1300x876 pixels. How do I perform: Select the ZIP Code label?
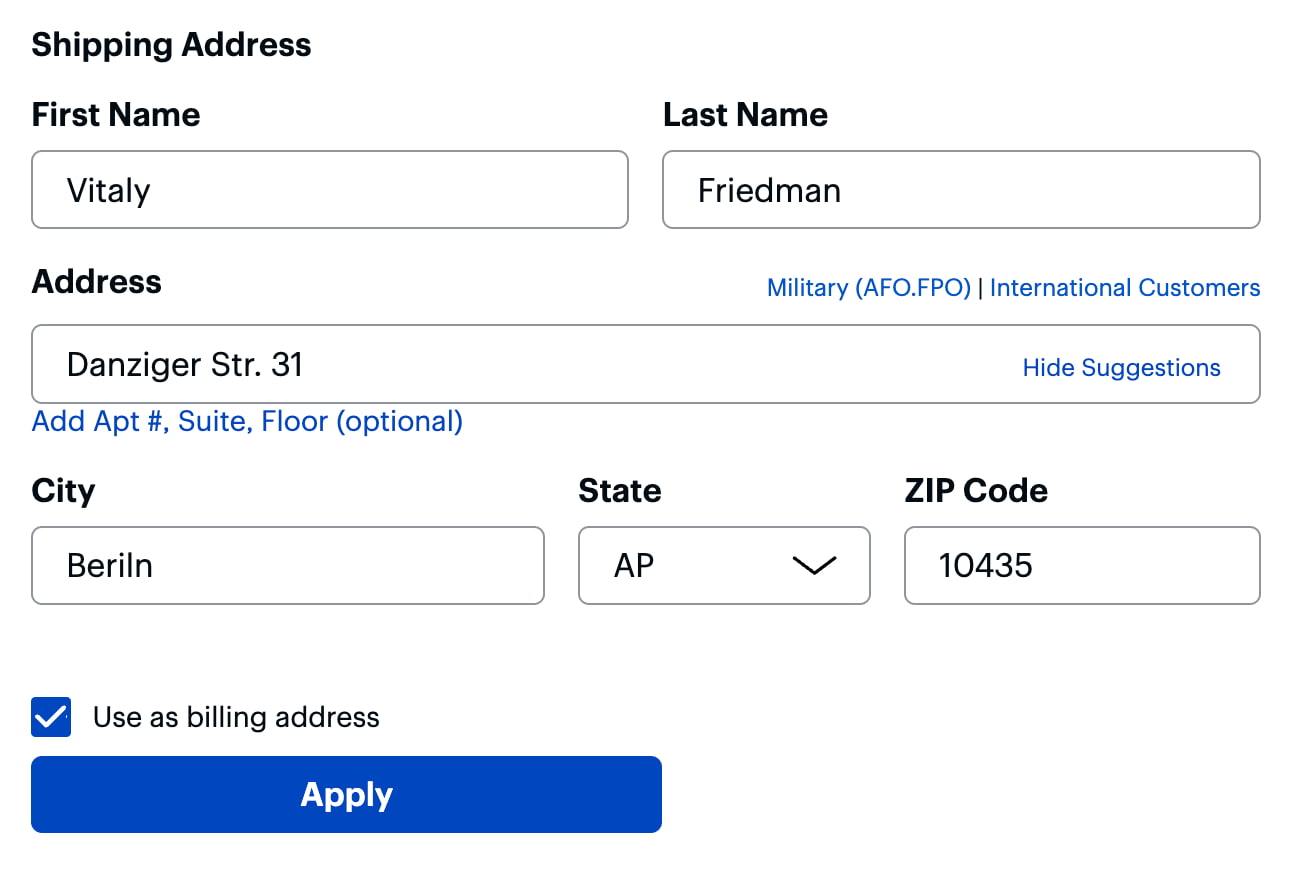pyautogui.click(x=975, y=491)
